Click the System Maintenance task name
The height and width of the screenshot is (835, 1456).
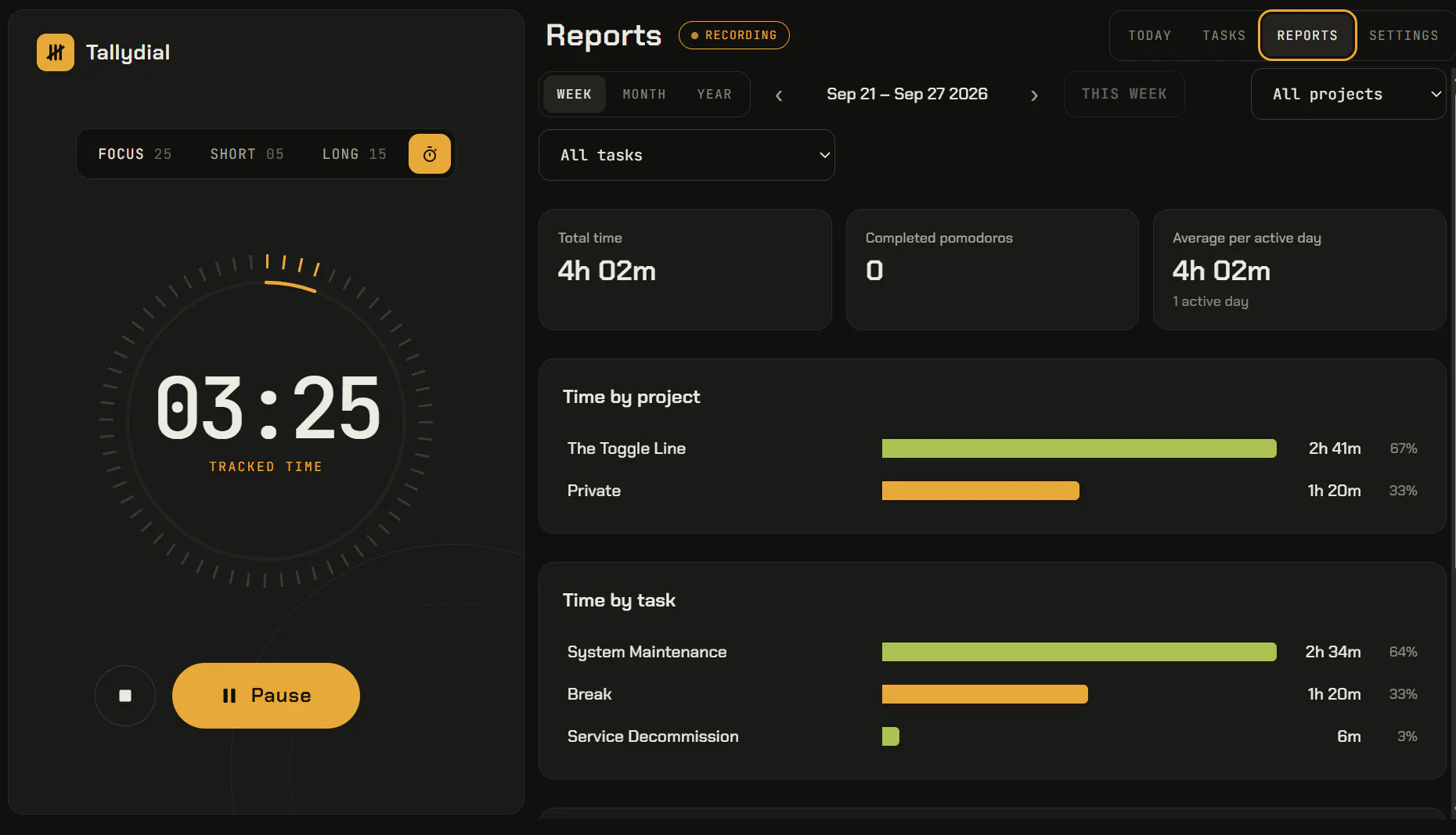click(647, 652)
